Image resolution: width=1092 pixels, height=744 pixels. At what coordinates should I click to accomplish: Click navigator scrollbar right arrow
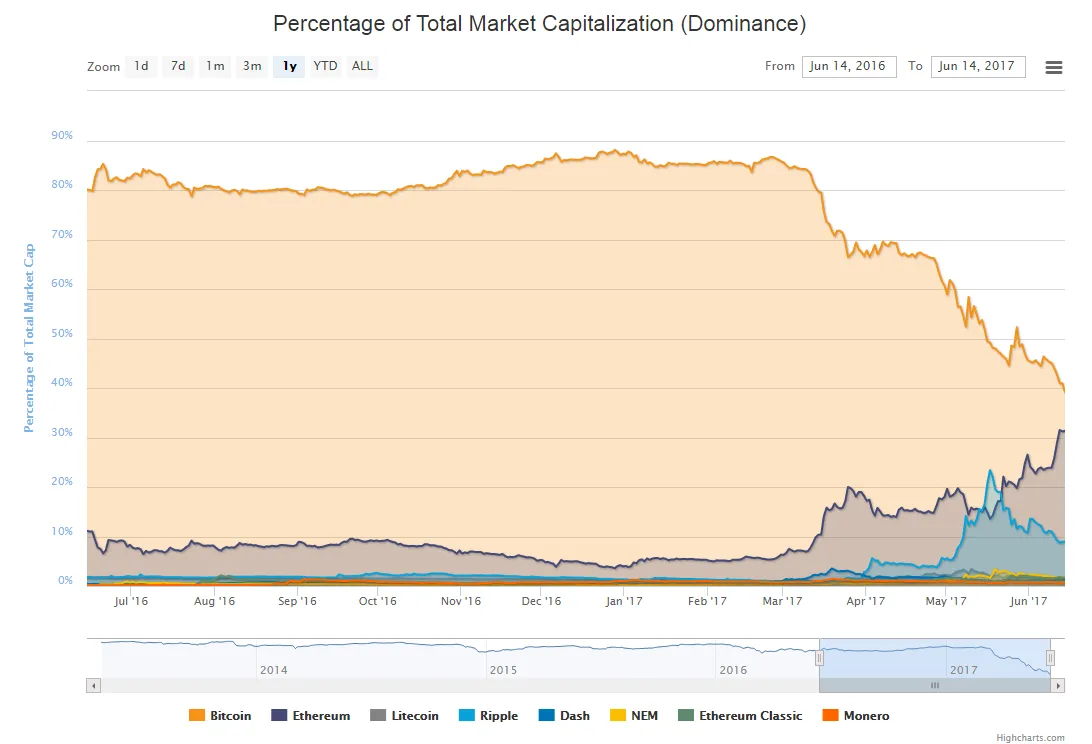(1058, 685)
